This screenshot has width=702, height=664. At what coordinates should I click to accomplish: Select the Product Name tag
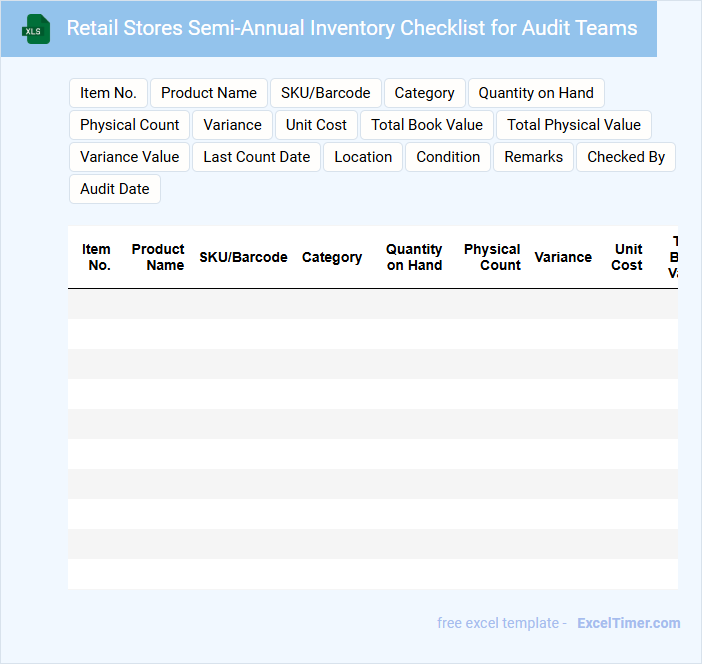tap(209, 93)
